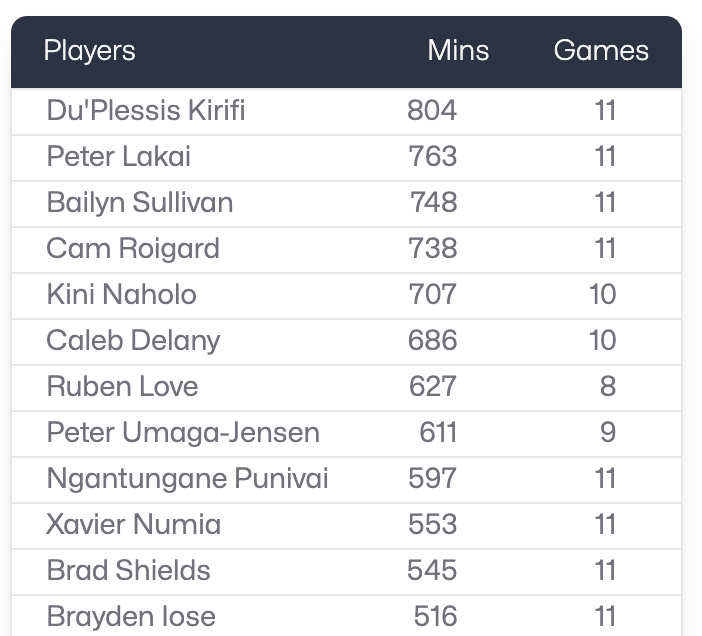The image size is (702, 636).
Task: Select Xavier Numia's 553 minutes value
Action: [x=432, y=524]
